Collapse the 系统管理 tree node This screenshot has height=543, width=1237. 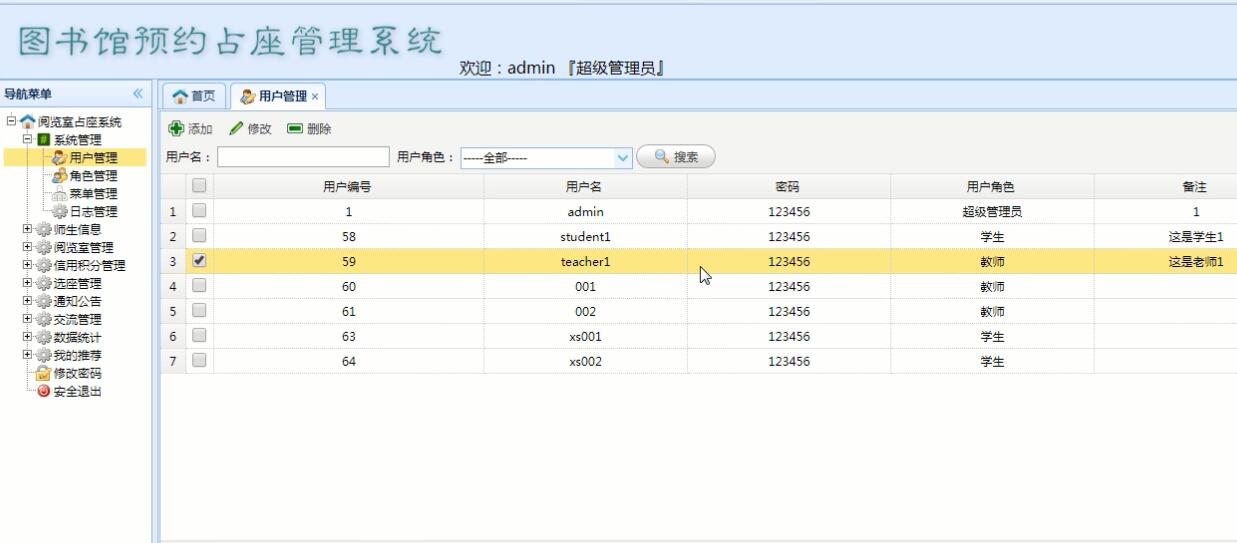(27, 140)
